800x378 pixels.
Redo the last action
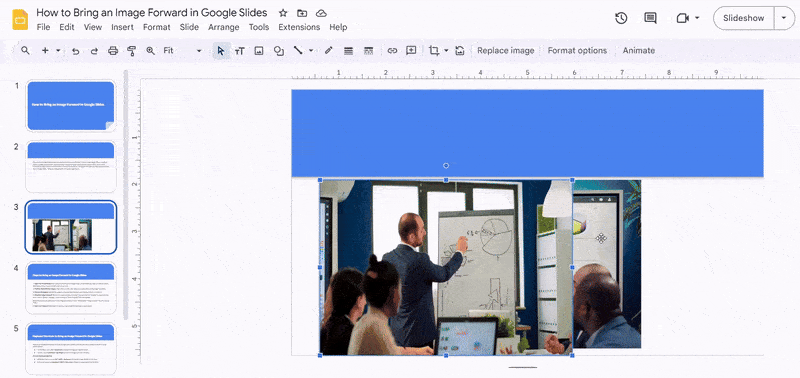point(94,51)
